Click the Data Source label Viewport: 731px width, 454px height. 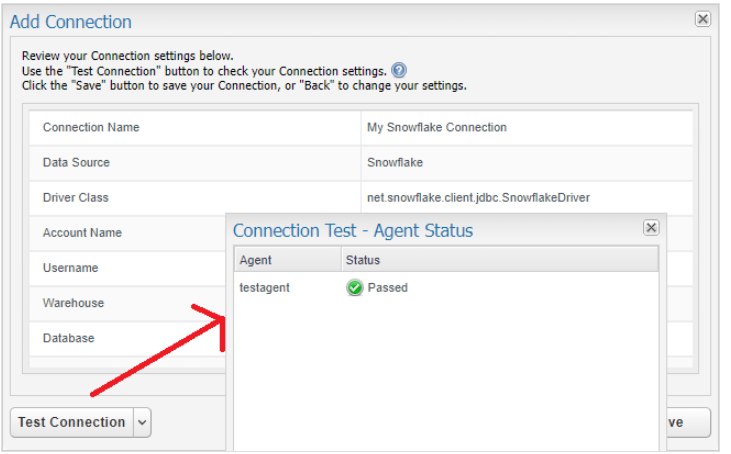76,162
